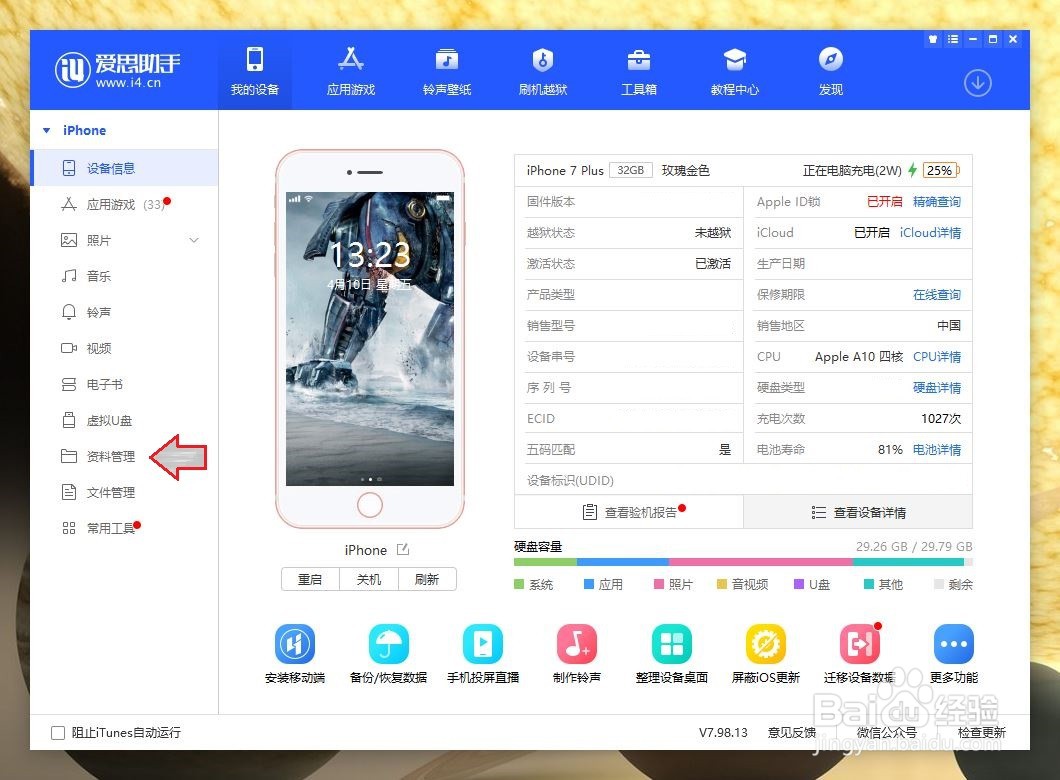
Task: Open the 刷机越狱 flashing jailbreak section
Action: (x=542, y=69)
